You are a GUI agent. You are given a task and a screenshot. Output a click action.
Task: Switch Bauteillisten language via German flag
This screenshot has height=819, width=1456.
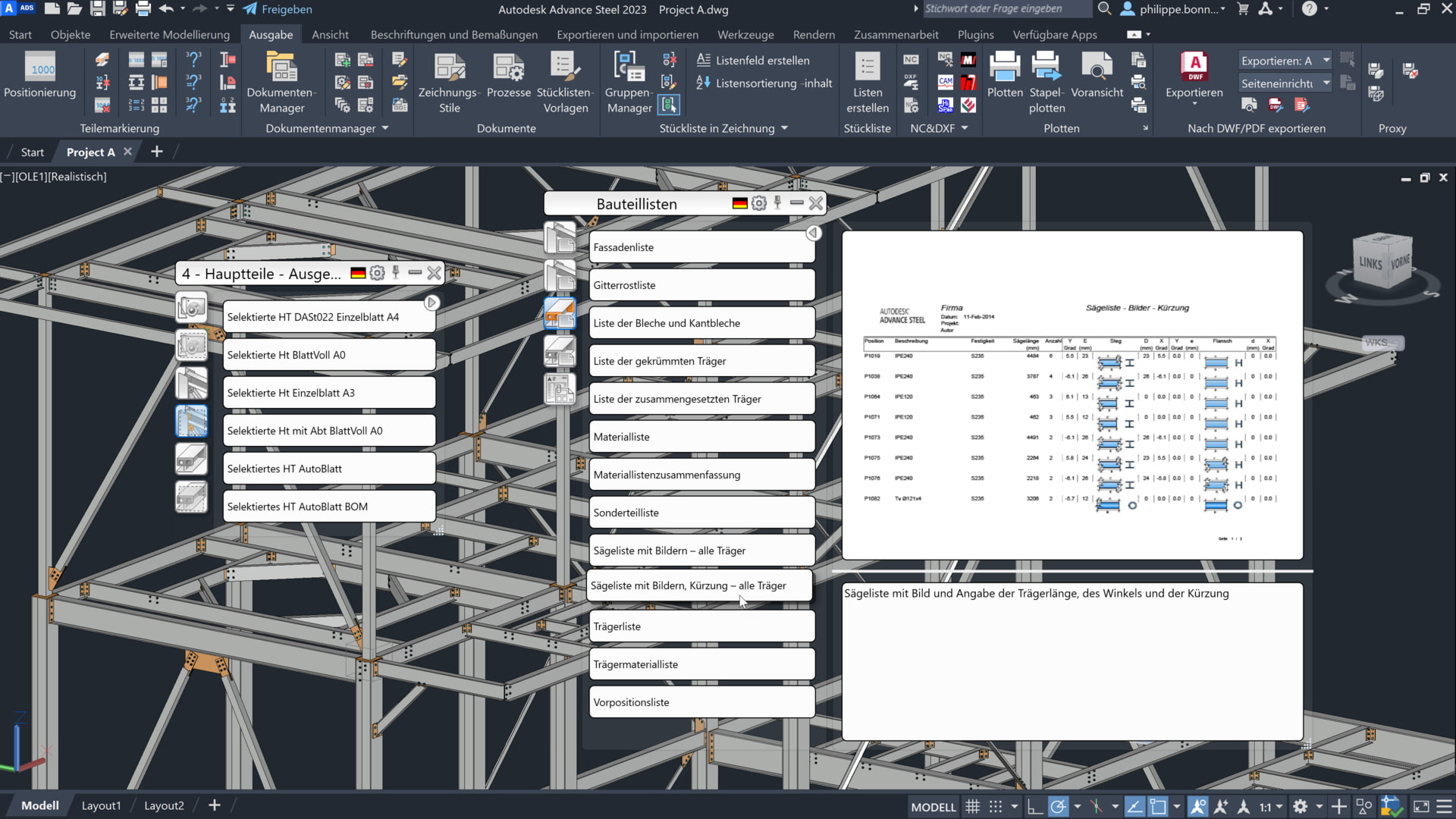point(739,203)
